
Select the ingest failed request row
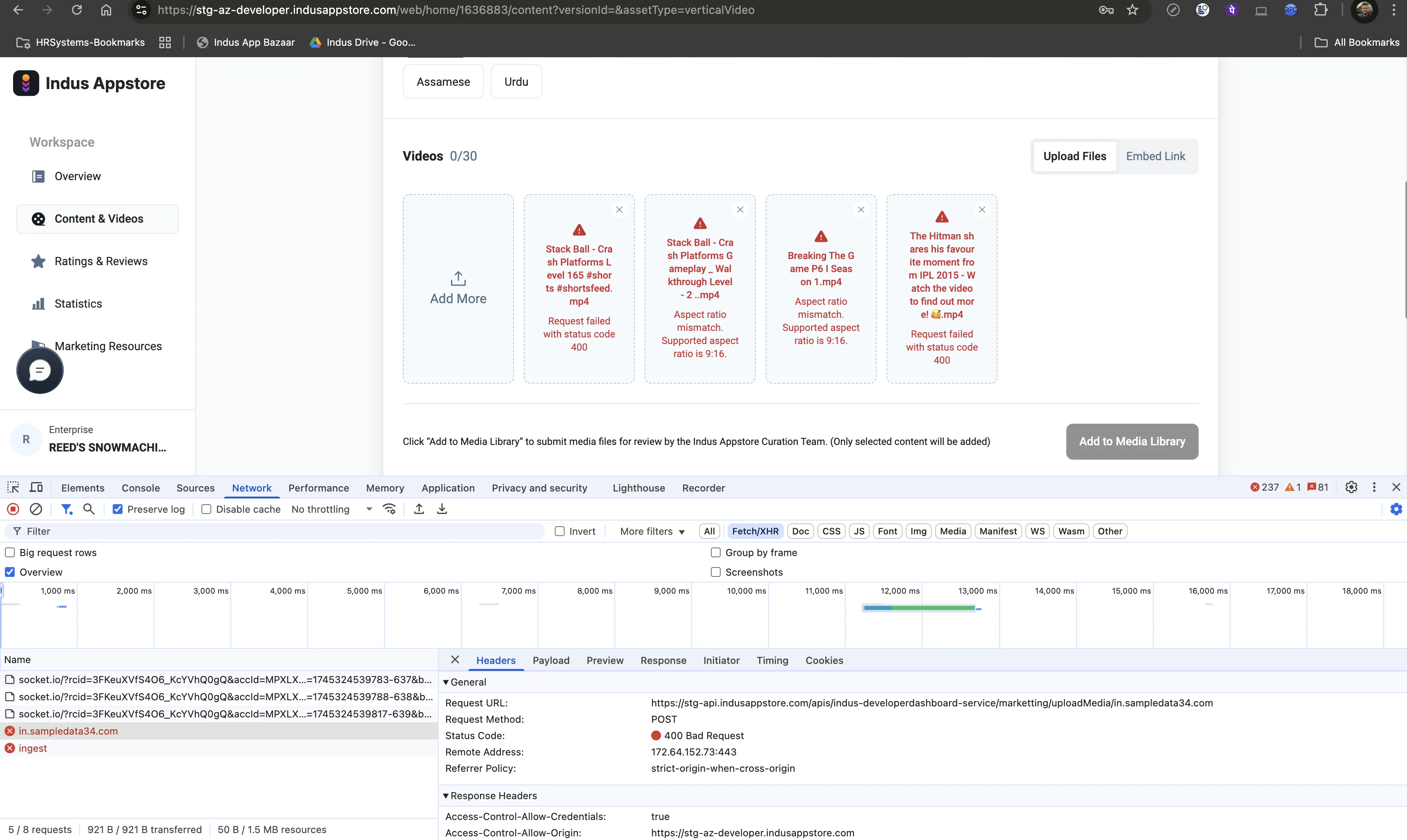[x=219, y=748]
